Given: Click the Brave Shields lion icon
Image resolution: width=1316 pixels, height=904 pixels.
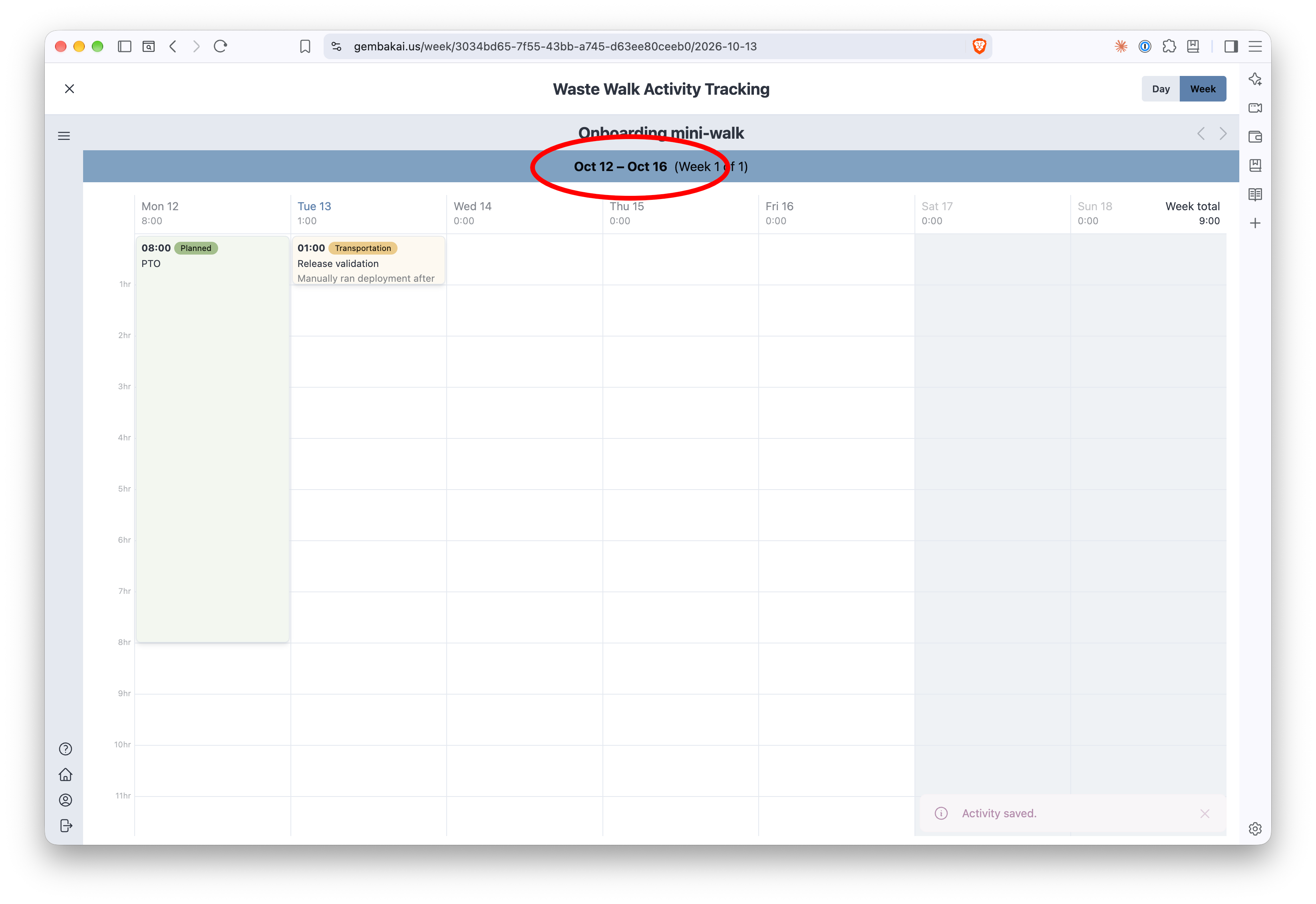Looking at the screenshot, I should [979, 46].
